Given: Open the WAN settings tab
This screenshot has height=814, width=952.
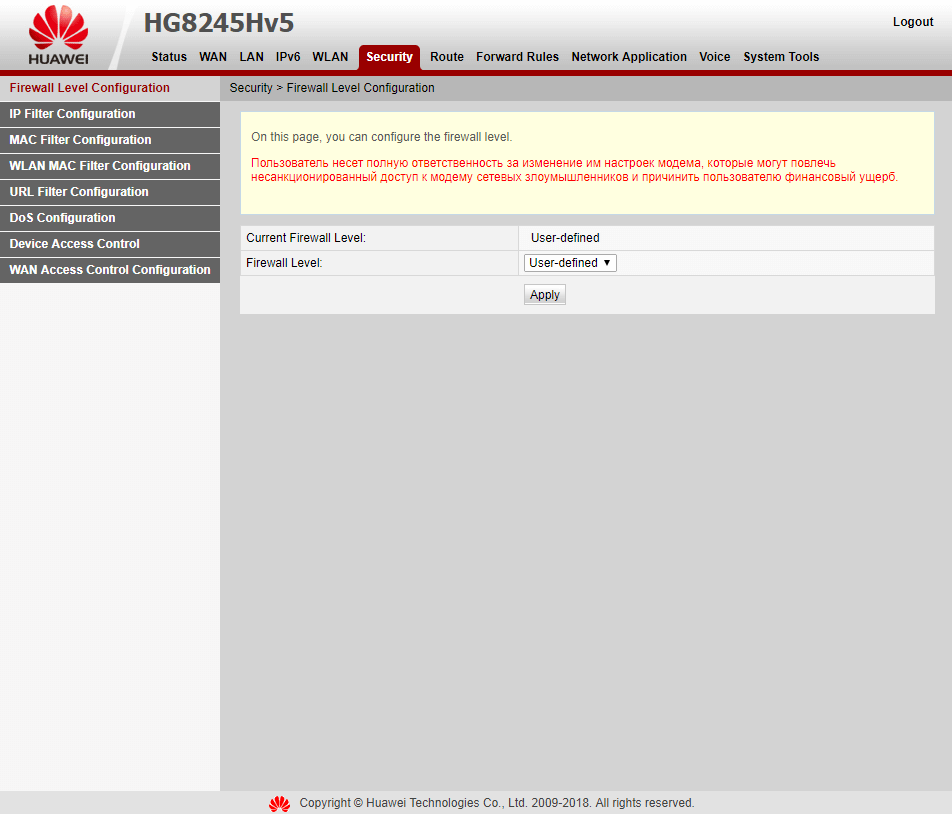Looking at the screenshot, I should [x=212, y=57].
